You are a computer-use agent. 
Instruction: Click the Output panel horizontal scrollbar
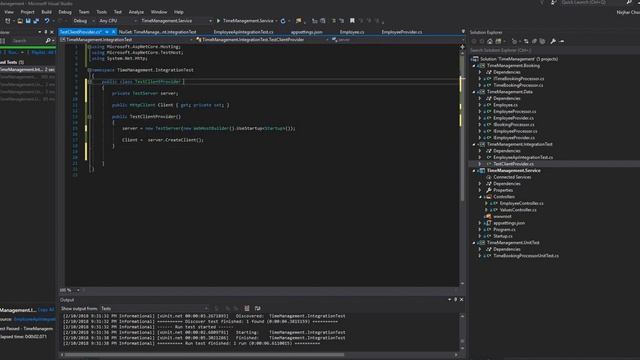click(204, 355)
